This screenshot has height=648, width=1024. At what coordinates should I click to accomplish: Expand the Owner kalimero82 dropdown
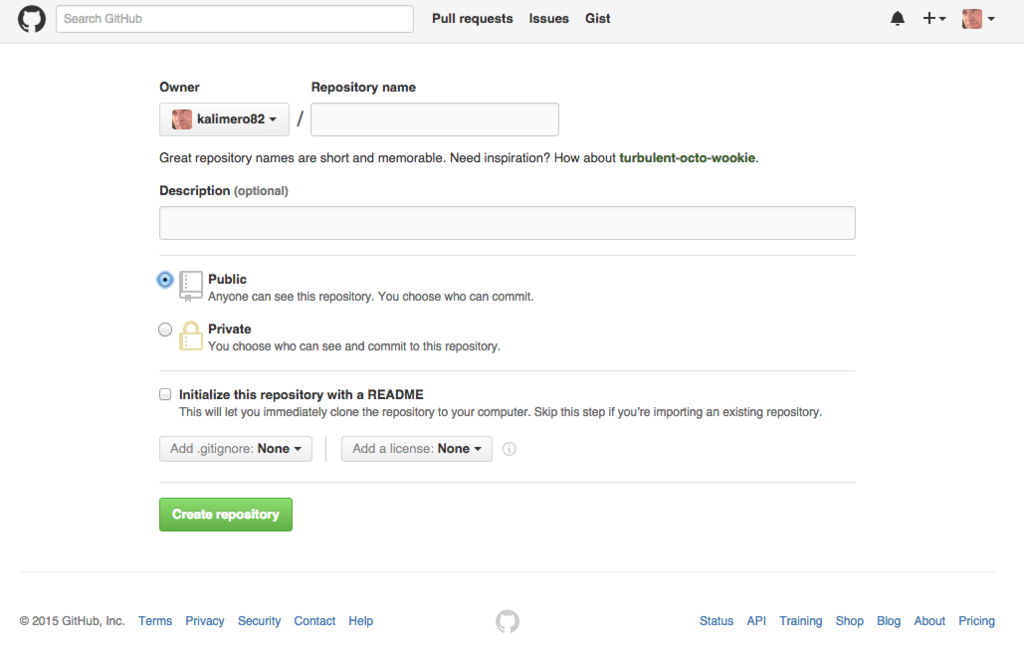coord(224,120)
